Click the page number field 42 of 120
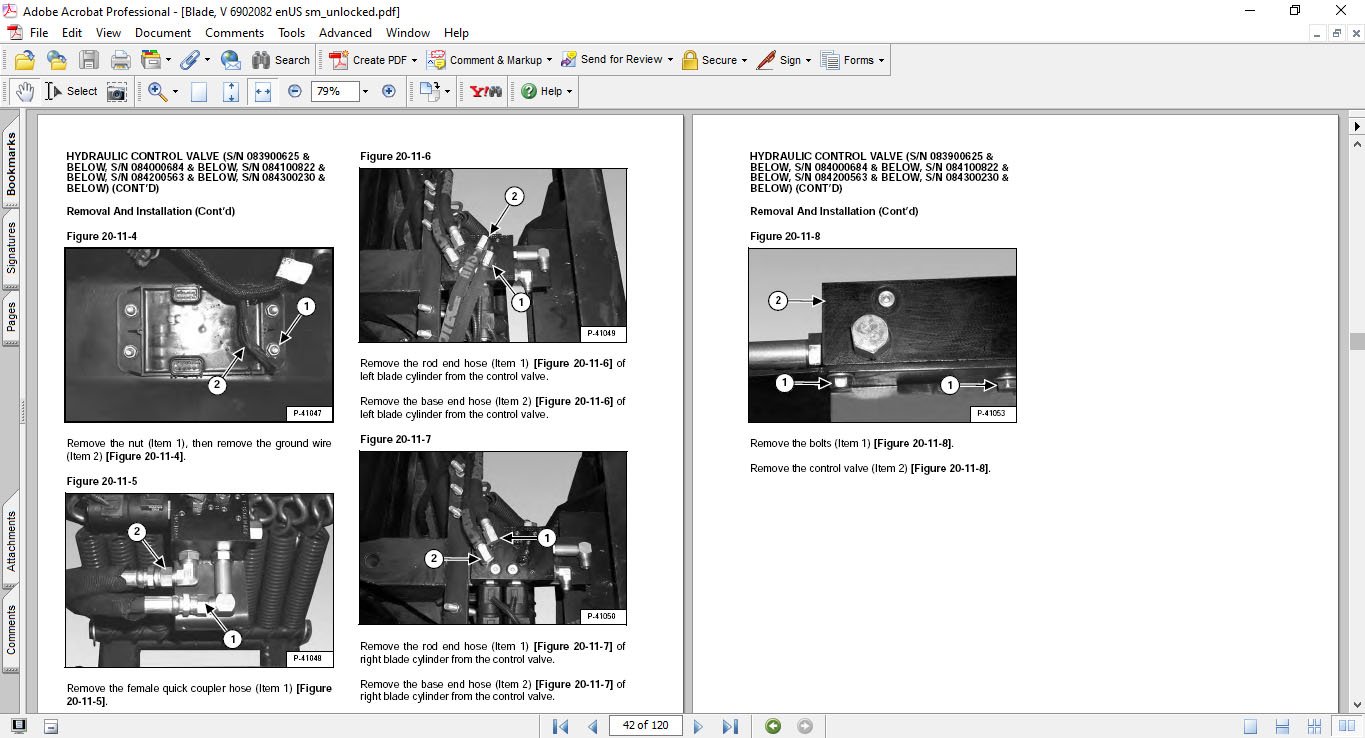The width and height of the screenshot is (1365, 738). 645,726
